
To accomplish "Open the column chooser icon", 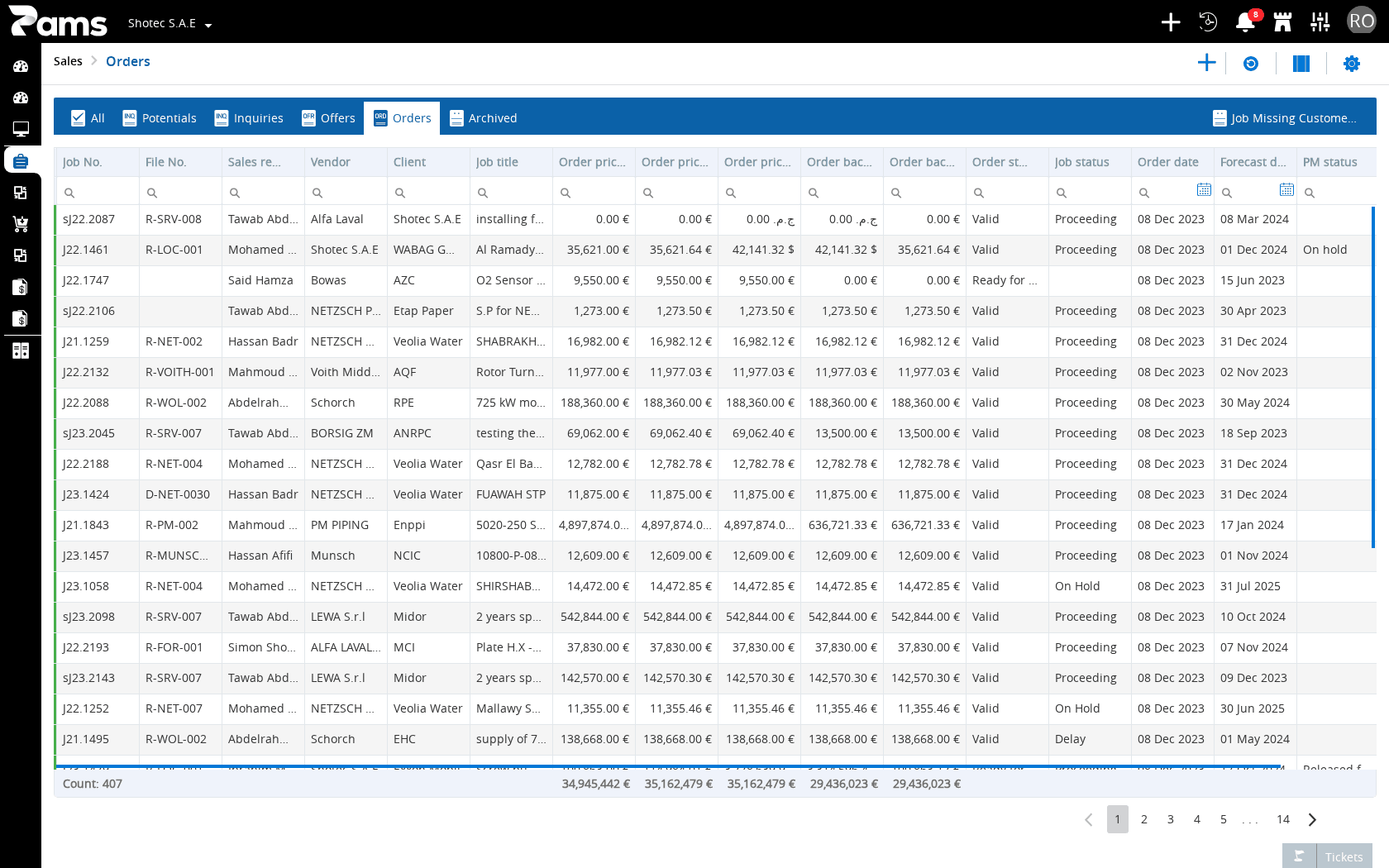I will (1301, 64).
